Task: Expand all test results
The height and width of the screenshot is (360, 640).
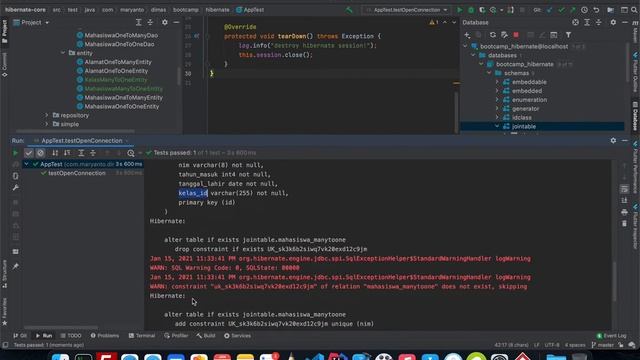Action: click(x=81, y=153)
